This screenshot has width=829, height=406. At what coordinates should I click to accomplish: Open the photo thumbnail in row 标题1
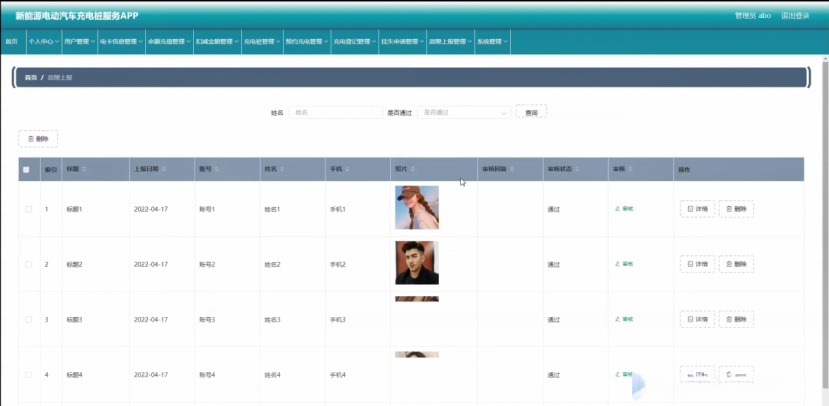pyautogui.click(x=417, y=207)
